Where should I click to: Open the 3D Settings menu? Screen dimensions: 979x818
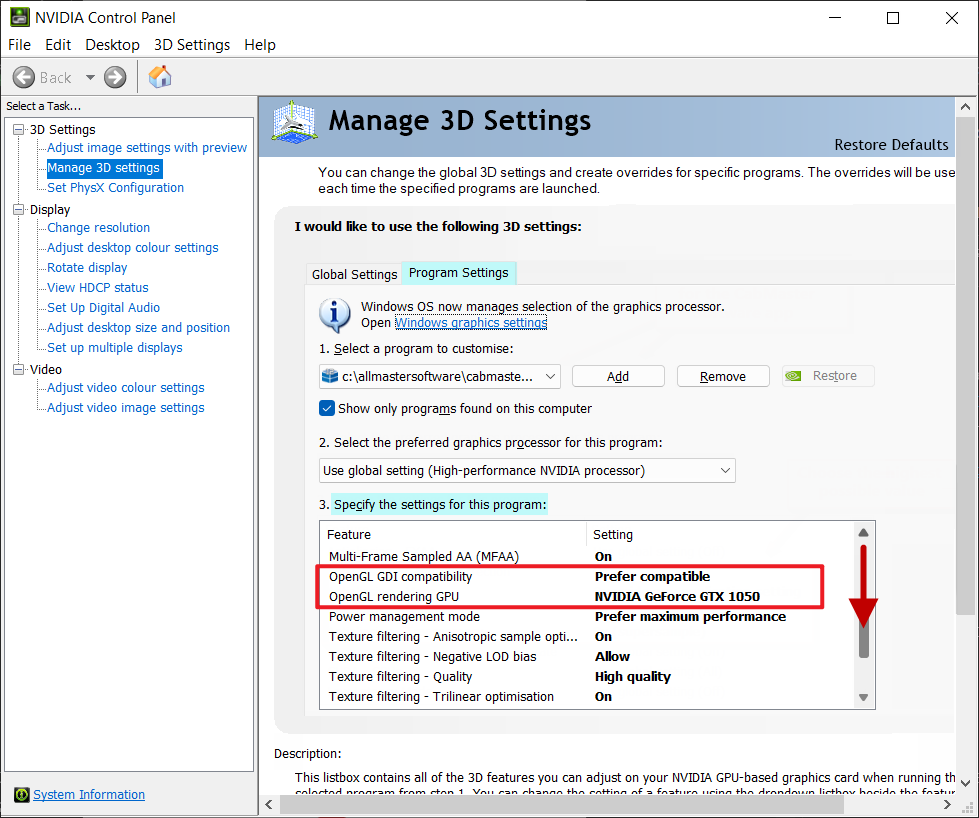coord(192,45)
